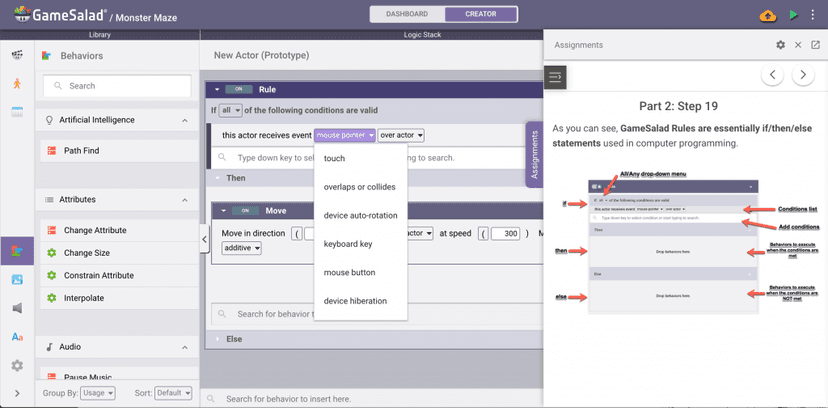Open the all/any conditions dropdown
The image size is (828, 408).
pos(231,110)
